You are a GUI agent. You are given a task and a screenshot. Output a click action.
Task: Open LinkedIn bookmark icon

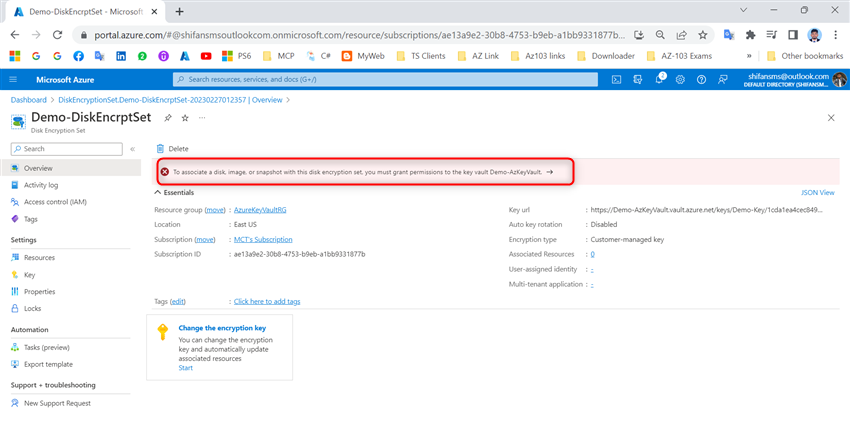click(x=121, y=56)
